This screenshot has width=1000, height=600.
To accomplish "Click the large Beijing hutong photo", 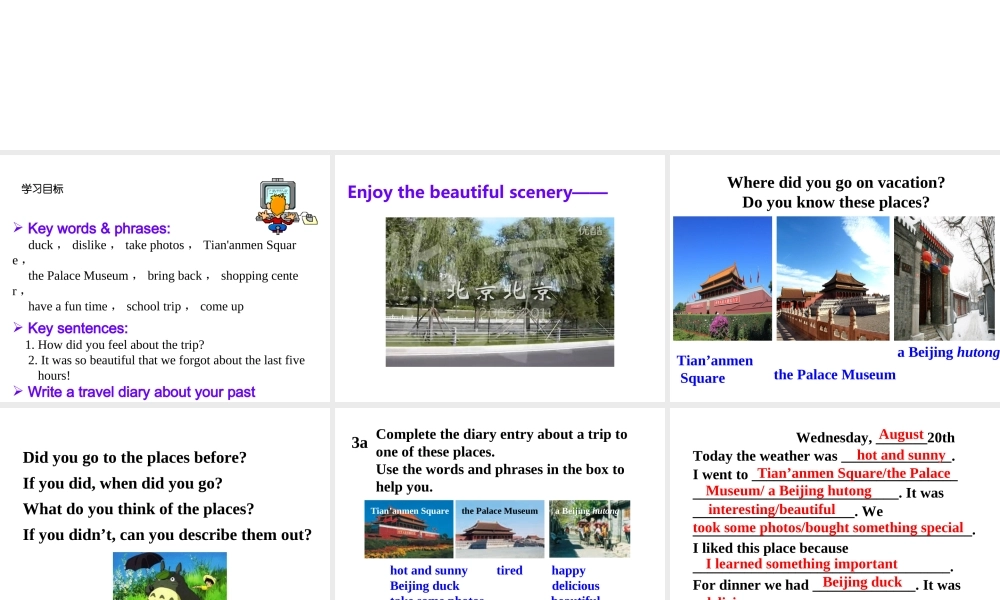I will tap(944, 278).
